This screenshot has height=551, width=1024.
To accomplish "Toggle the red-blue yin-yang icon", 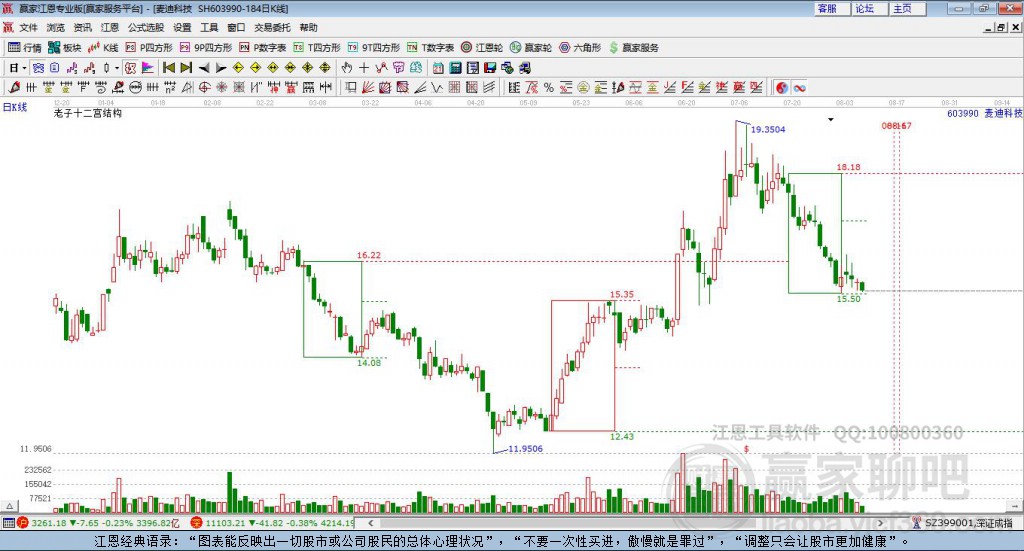I will click(782, 87).
